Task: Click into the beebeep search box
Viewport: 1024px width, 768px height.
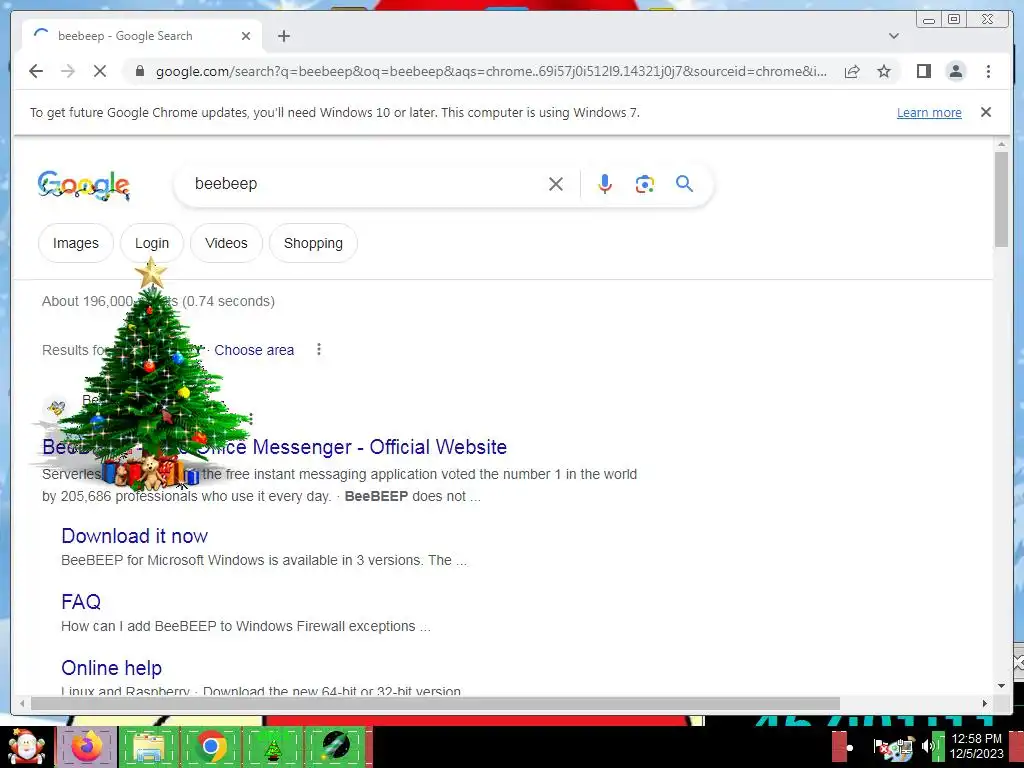Action: [x=366, y=184]
